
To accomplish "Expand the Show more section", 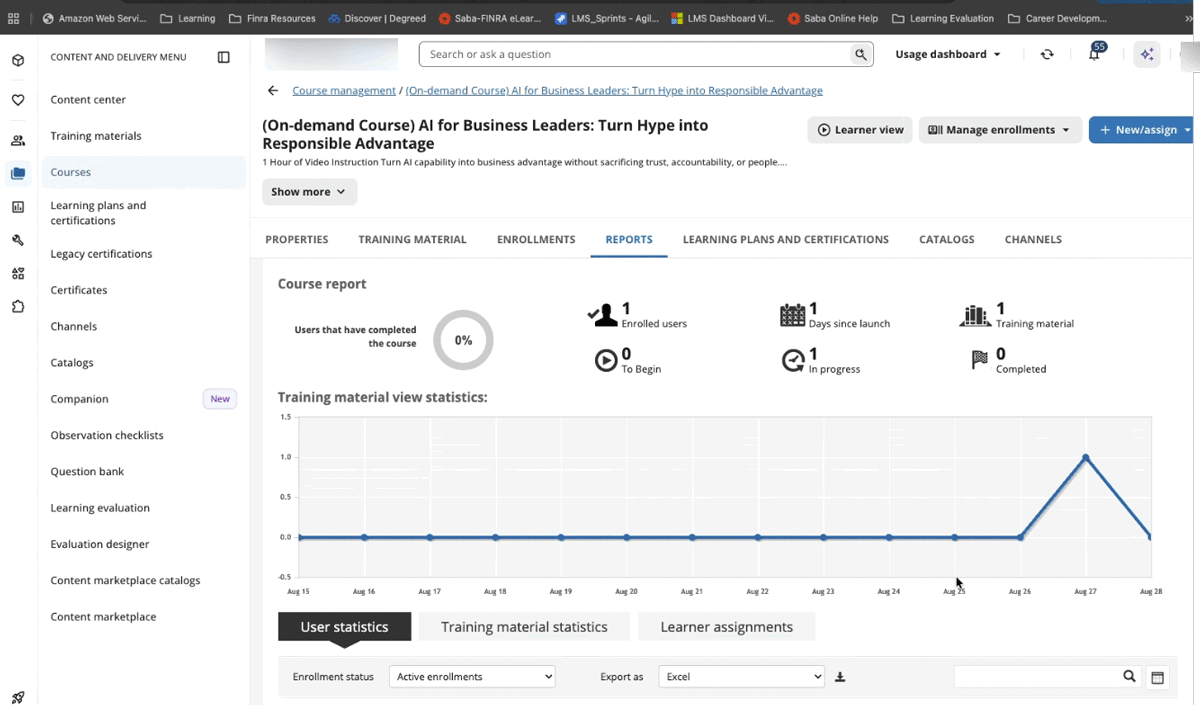I will [309, 192].
